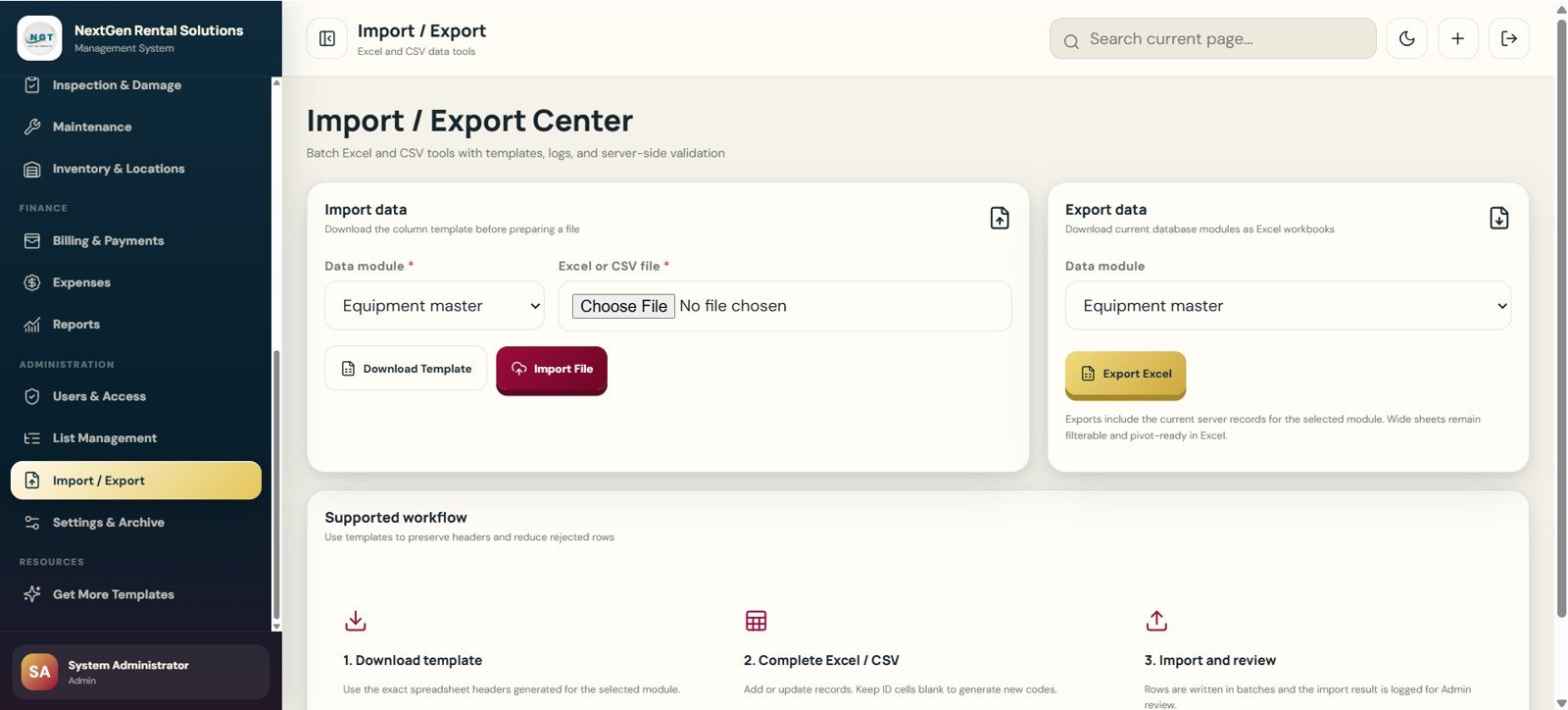Screen dimensions: 1568x710
Task: Click the Settings & Archive sliders icon
Action: point(32,523)
